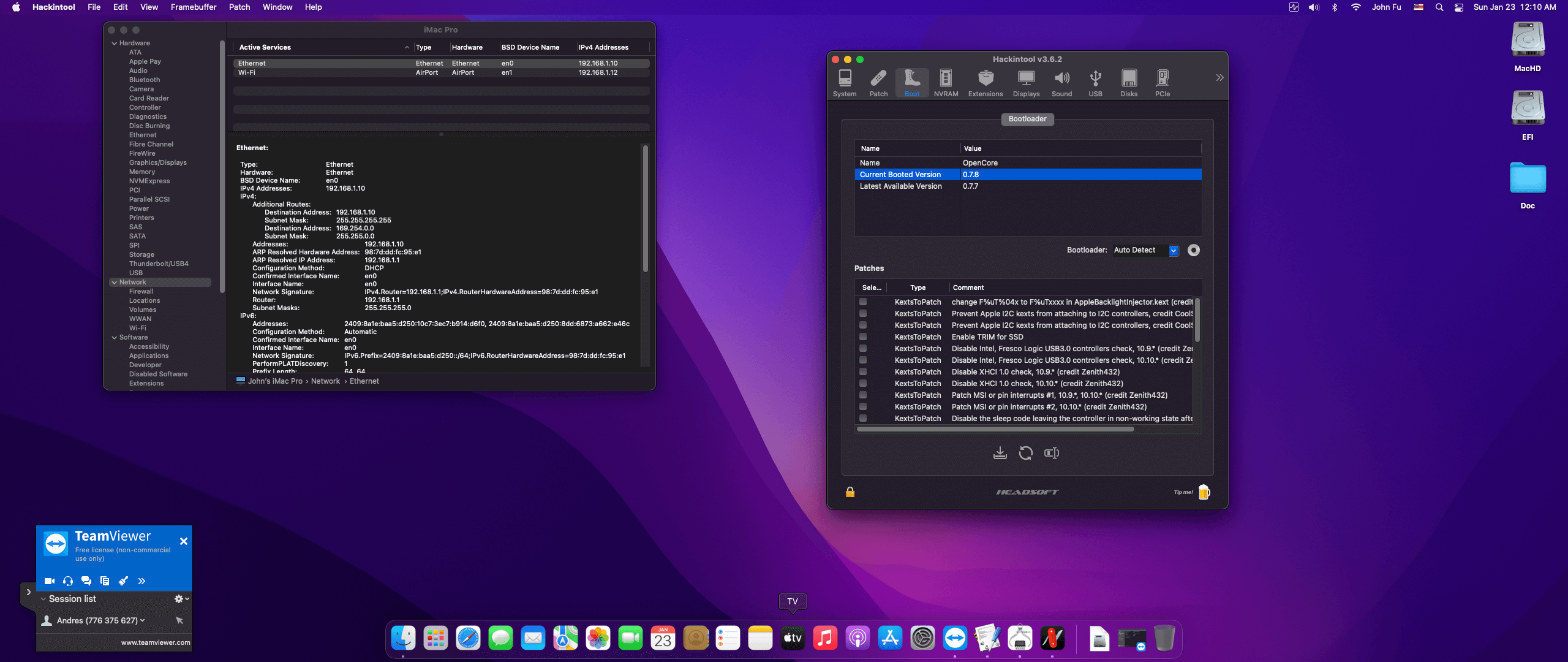Open the Disks section
The width and height of the screenshot is (1568, 662).
pyautogui.click(x=1129, y=83)
